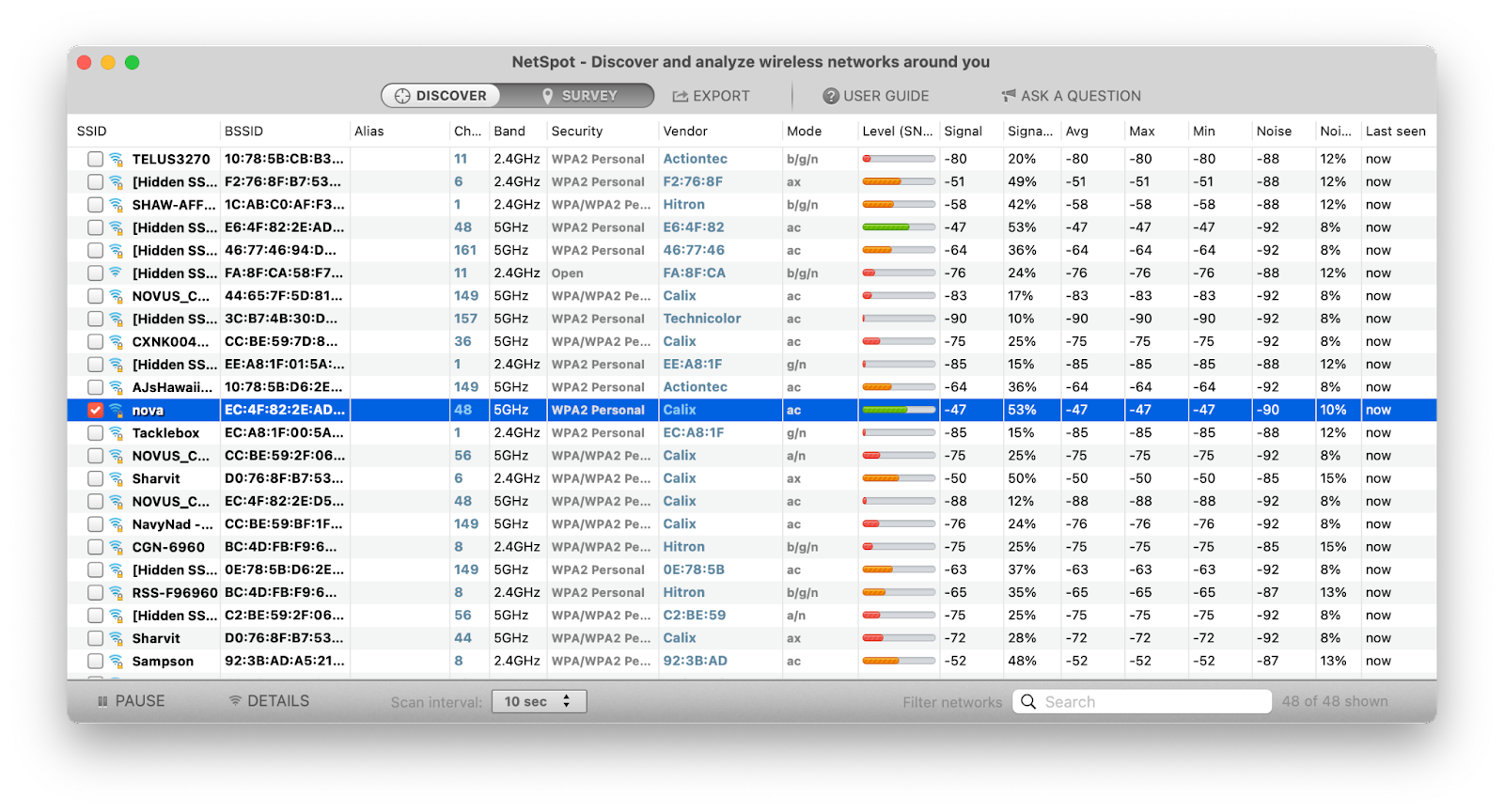Check the TELUS3270 network checkbox
Screen dimensions: 1504x812
pos(95,160)
